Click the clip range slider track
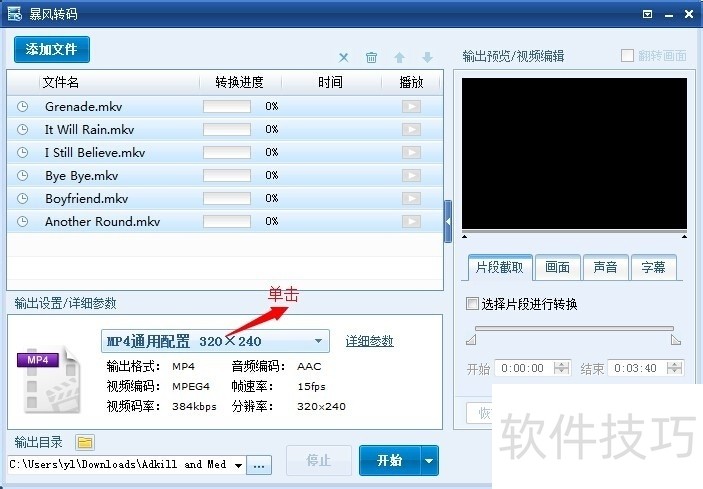 [x=574, y=329]
